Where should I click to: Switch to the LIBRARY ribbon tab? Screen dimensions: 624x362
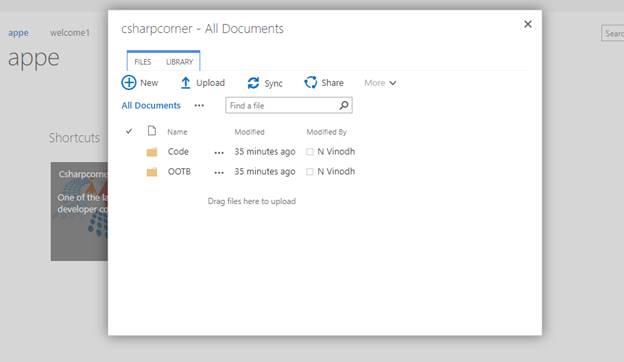pyautogui.click(x=179, y=62)
